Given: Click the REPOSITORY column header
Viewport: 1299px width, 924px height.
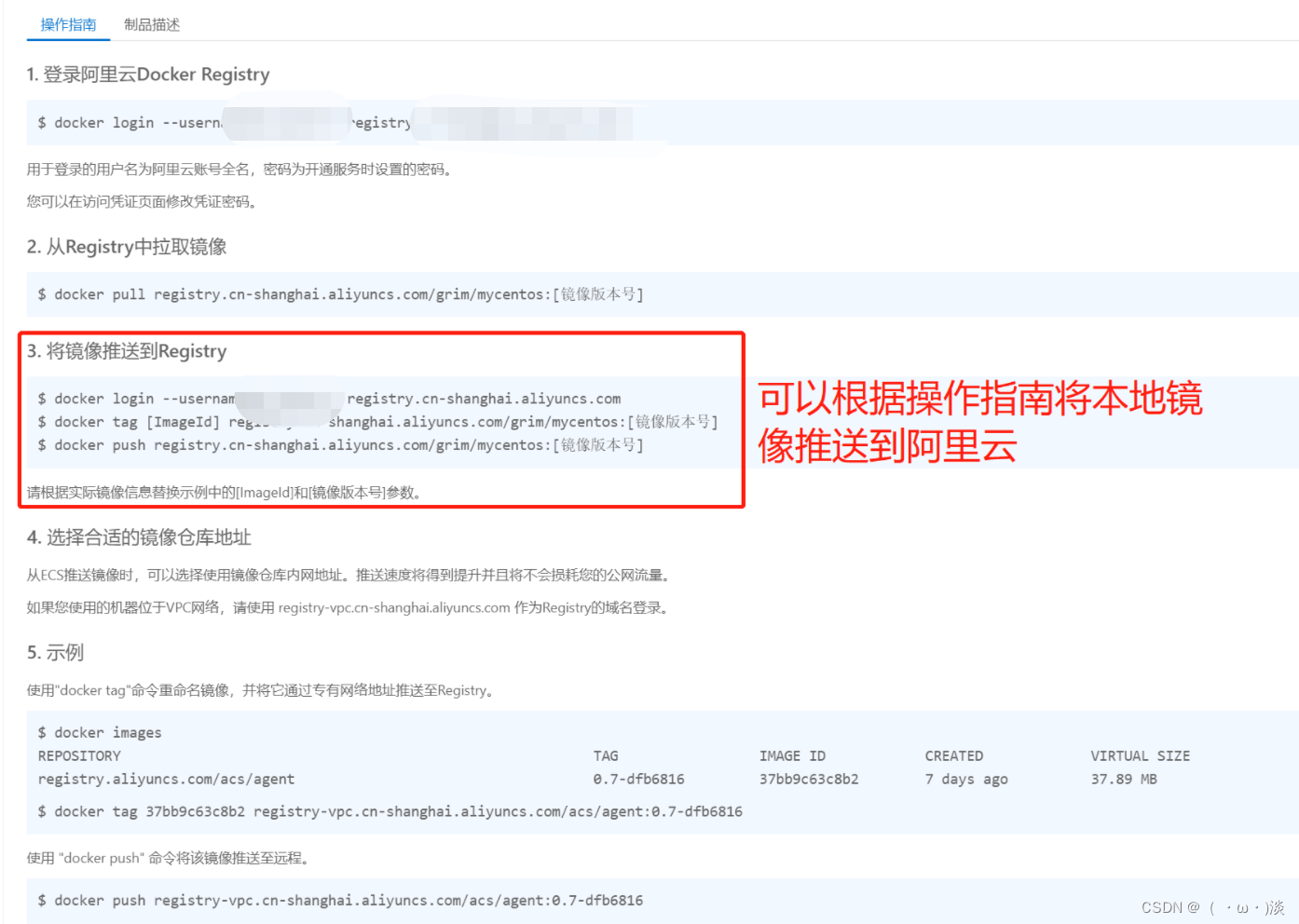Looking at the screenshot, I should coord(79,756).
